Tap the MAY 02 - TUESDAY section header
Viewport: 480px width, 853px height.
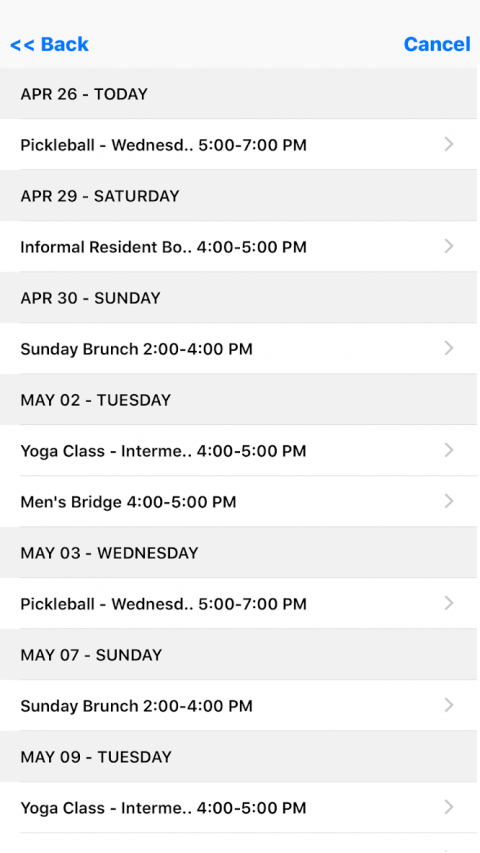(238, 400)
